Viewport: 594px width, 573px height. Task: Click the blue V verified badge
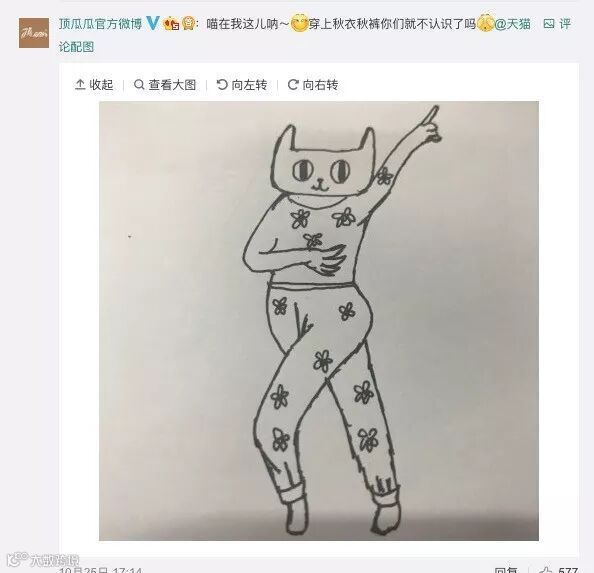tap(152, 23)
